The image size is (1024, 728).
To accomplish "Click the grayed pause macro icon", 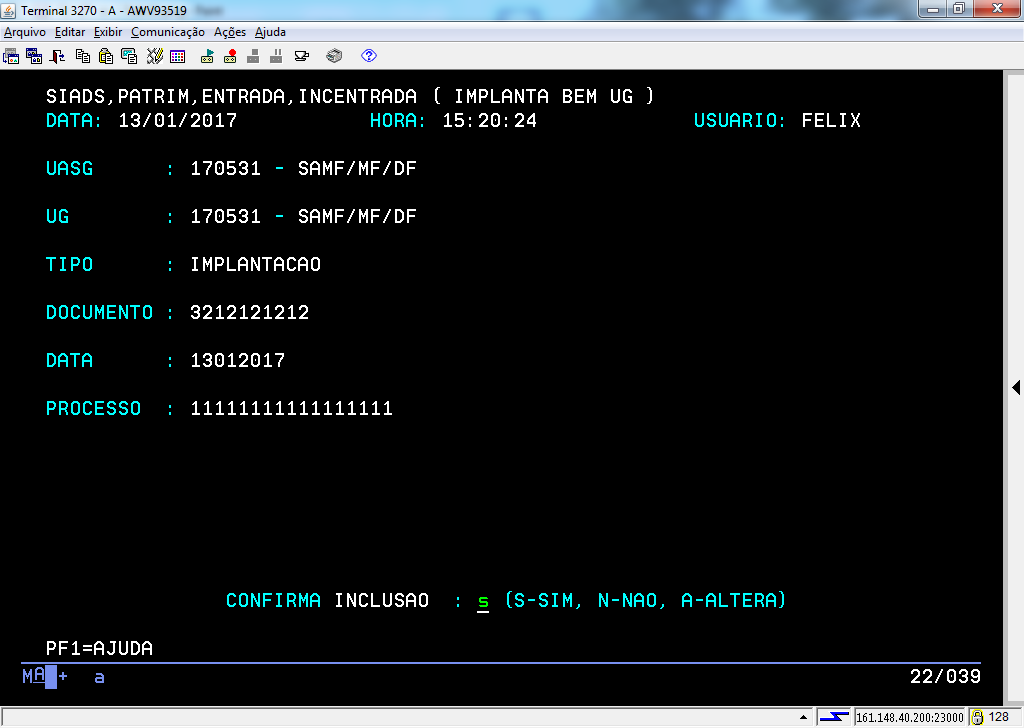I will coord(276,56).
